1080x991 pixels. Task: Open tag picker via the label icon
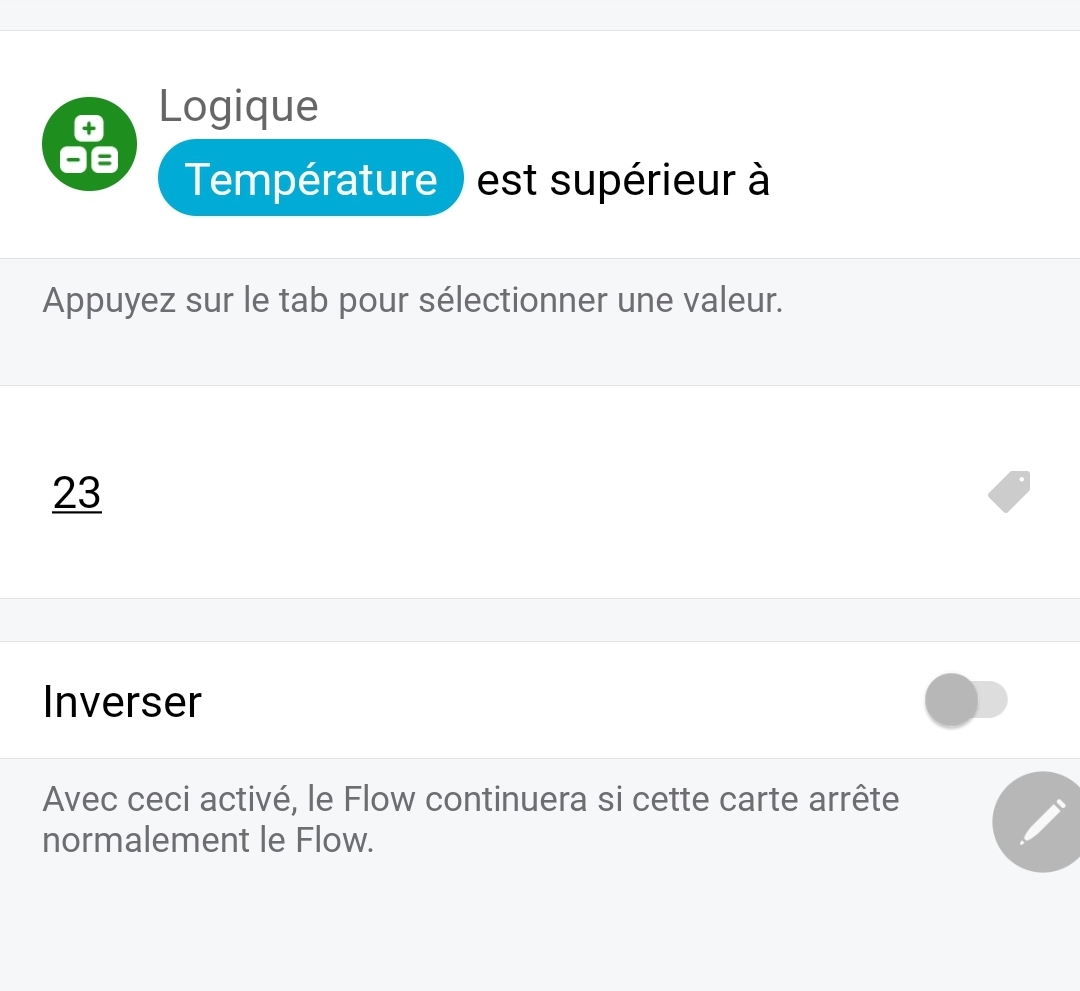1009,492
